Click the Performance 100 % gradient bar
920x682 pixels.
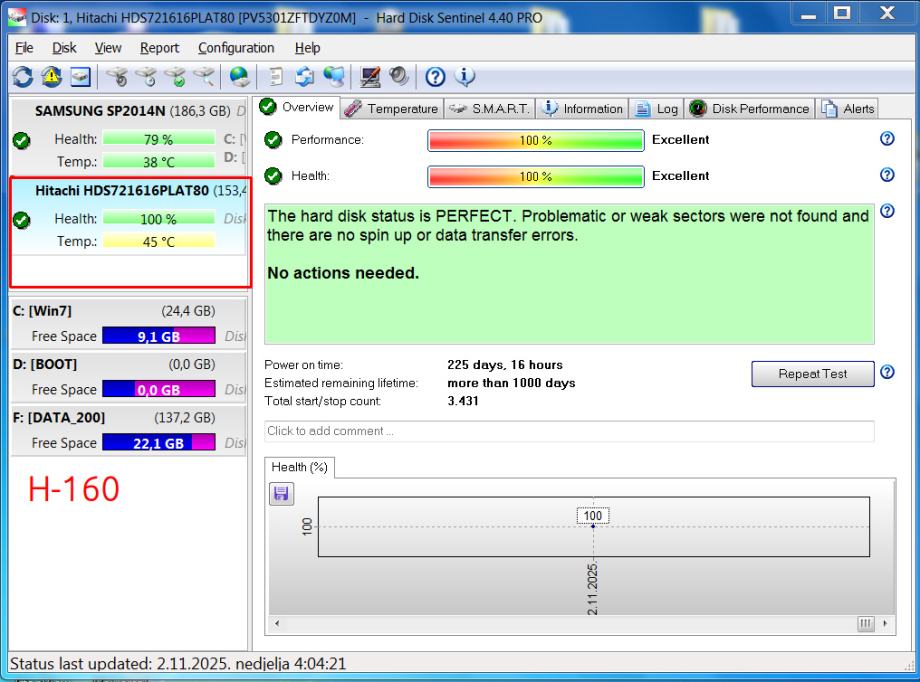pos(536,141)
